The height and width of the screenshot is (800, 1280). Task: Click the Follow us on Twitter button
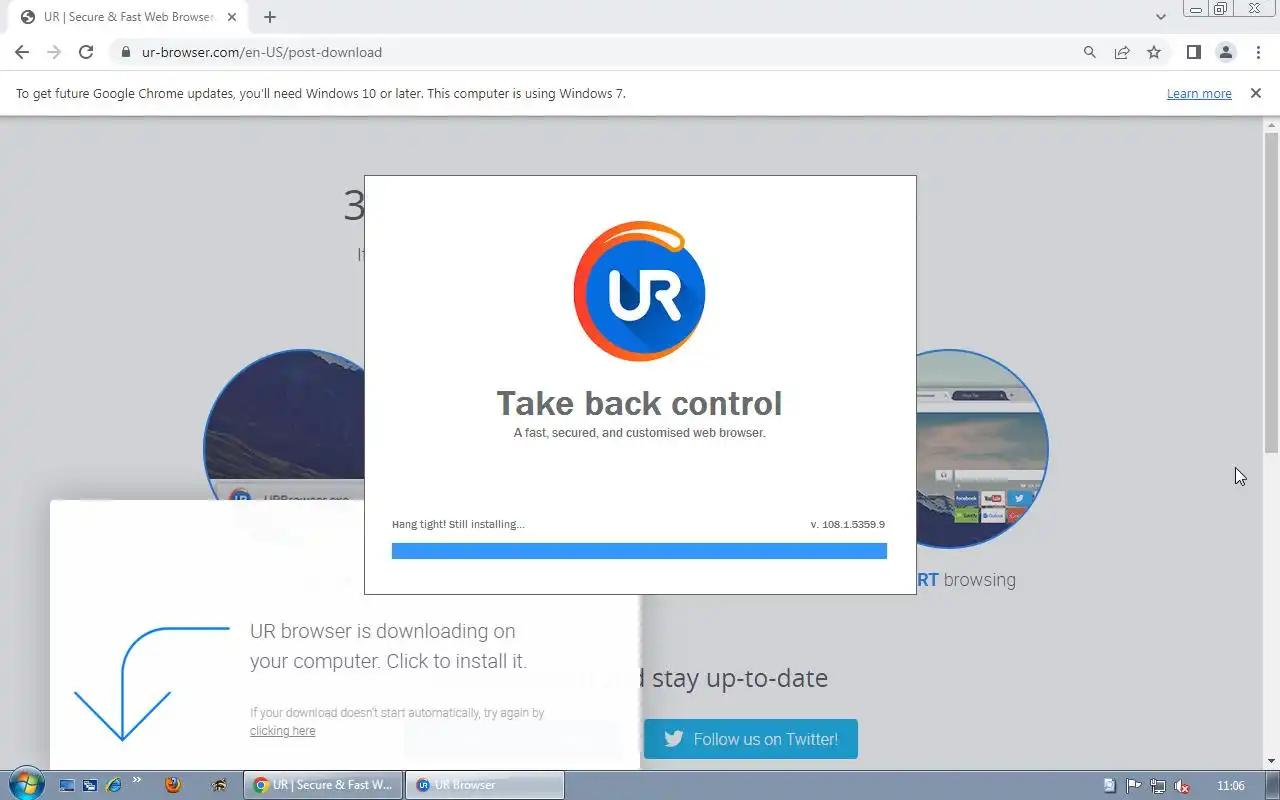(751, 739)
